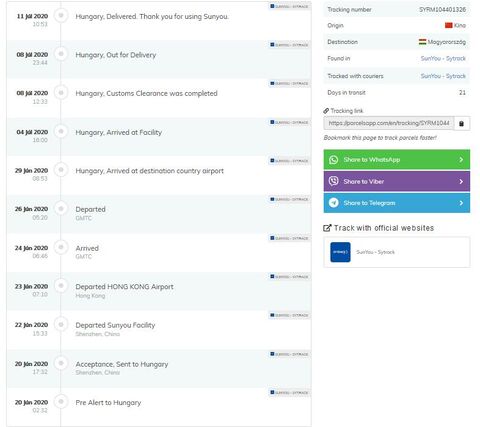The width and height of the screenshot is (480, 427).
Task: Select the tracking number SYRM104401326
Action: [x=442, y=9]
